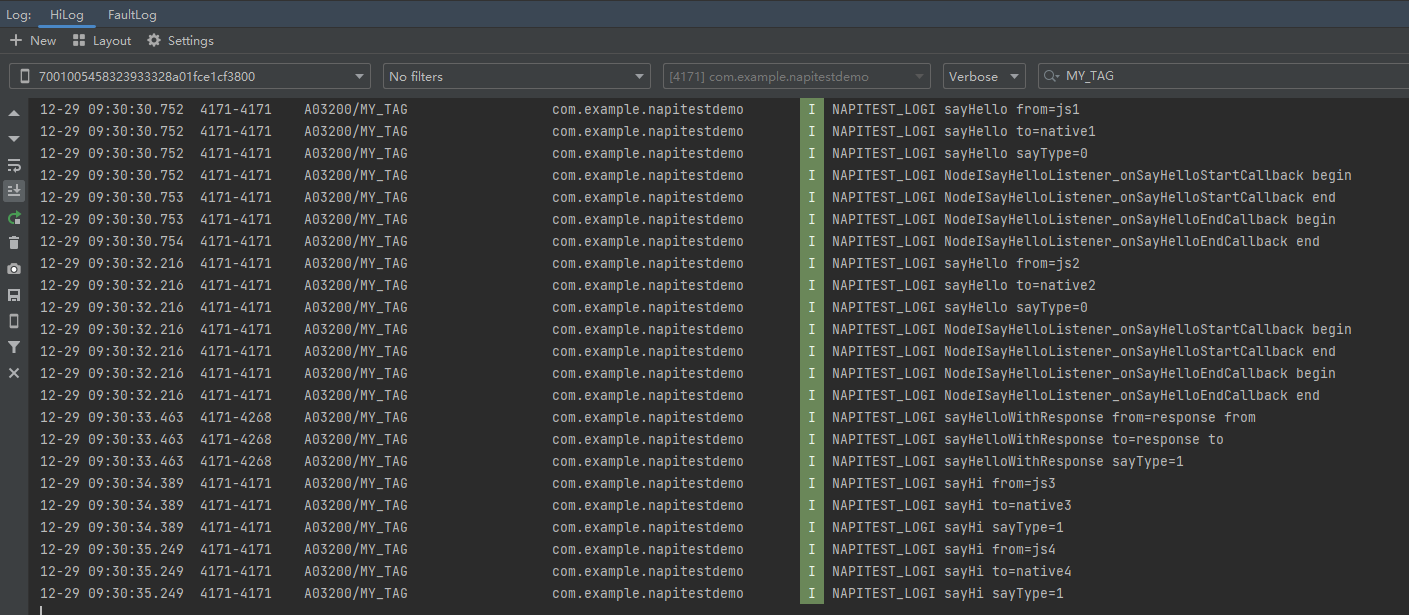Restart the log with green restart icon

tap(14, 217)
